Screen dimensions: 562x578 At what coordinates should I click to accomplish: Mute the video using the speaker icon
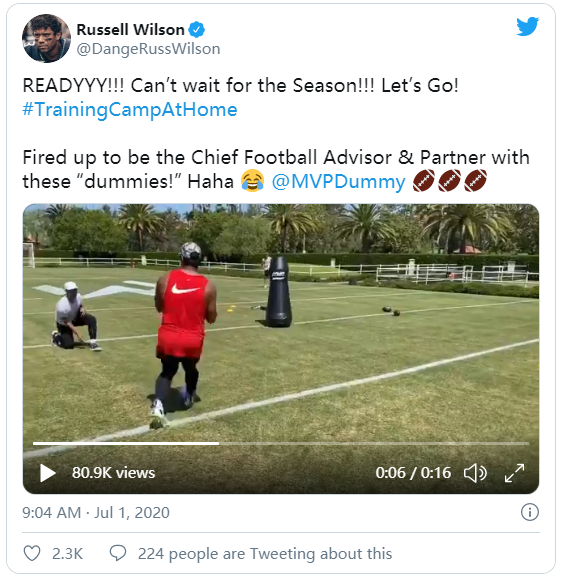tap(475, 473)
